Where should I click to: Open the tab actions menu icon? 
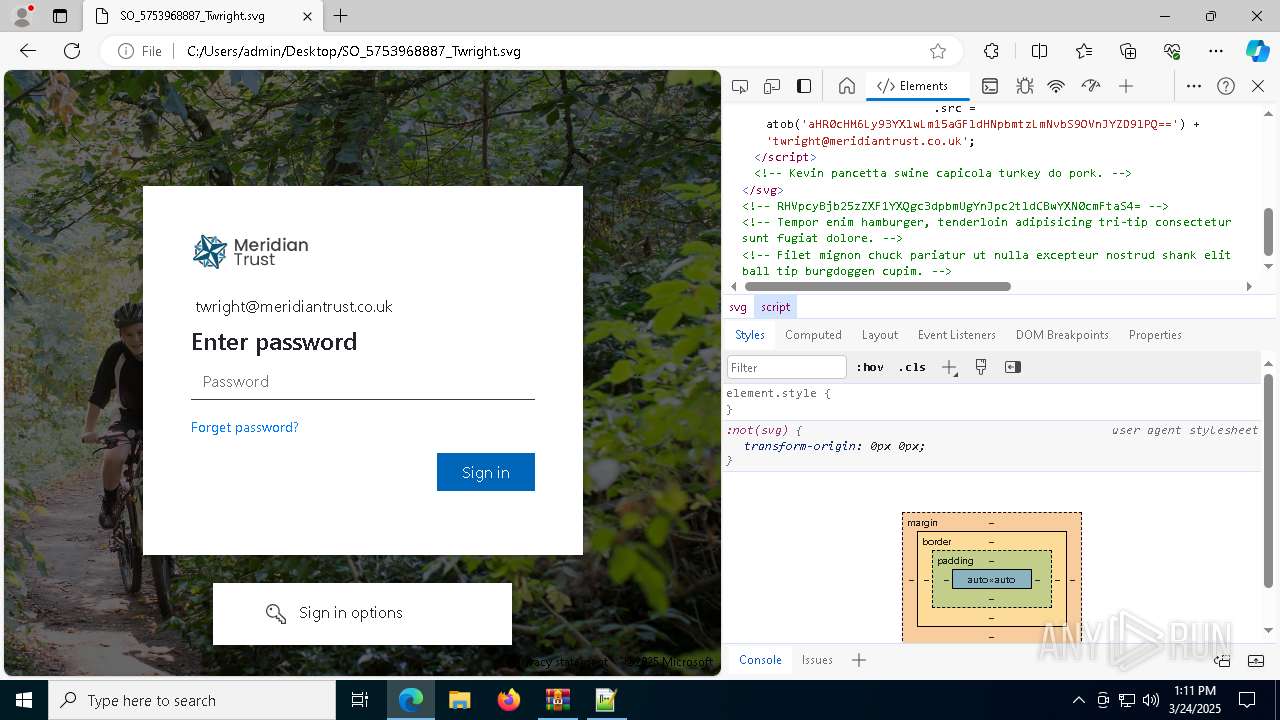click(60, 16)
